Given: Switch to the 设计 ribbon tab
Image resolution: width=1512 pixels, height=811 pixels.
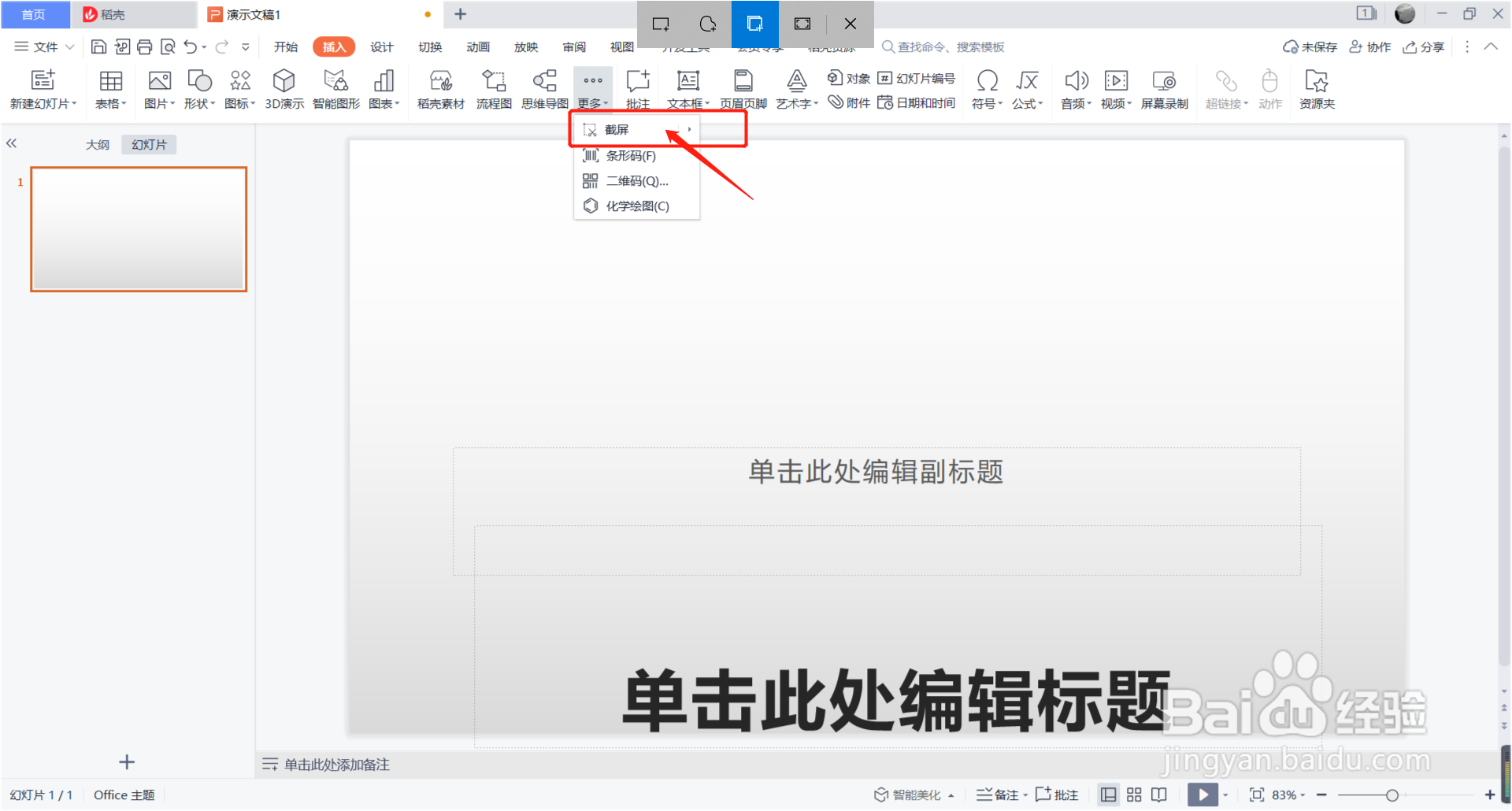Looking at the screenshot, I should pyautogui.click(x=382, y=46).
